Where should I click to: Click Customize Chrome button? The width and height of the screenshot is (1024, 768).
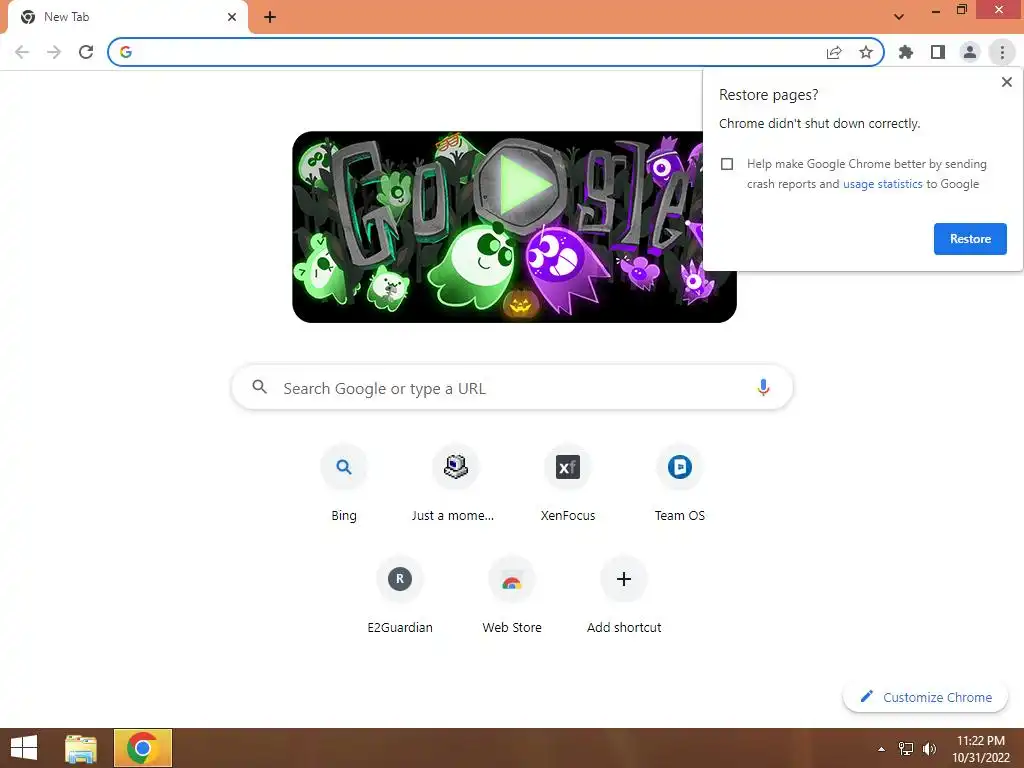(926, 697)
